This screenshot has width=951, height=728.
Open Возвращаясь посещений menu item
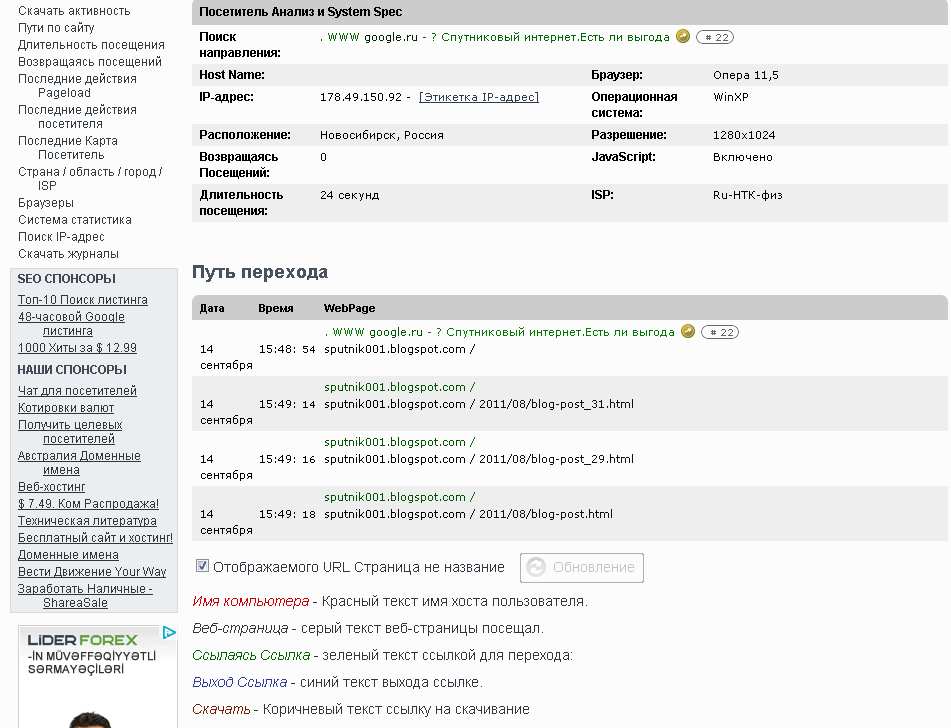[x=90, y=62]
